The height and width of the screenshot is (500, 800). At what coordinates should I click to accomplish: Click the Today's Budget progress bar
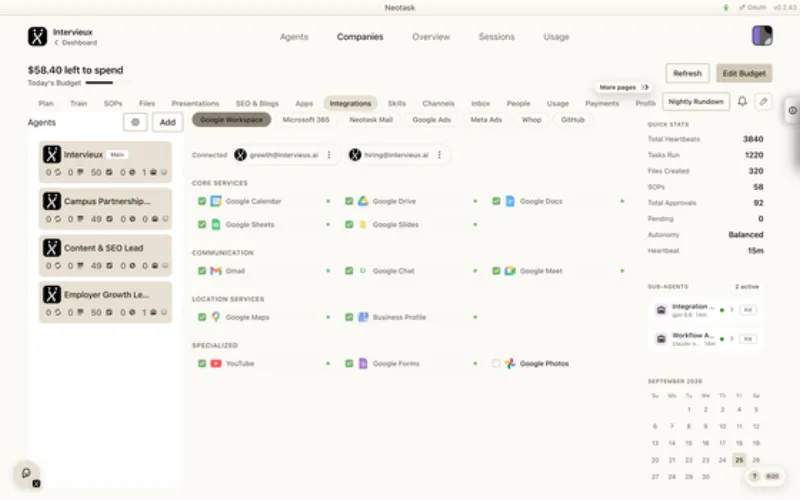[x=108, y=83]
